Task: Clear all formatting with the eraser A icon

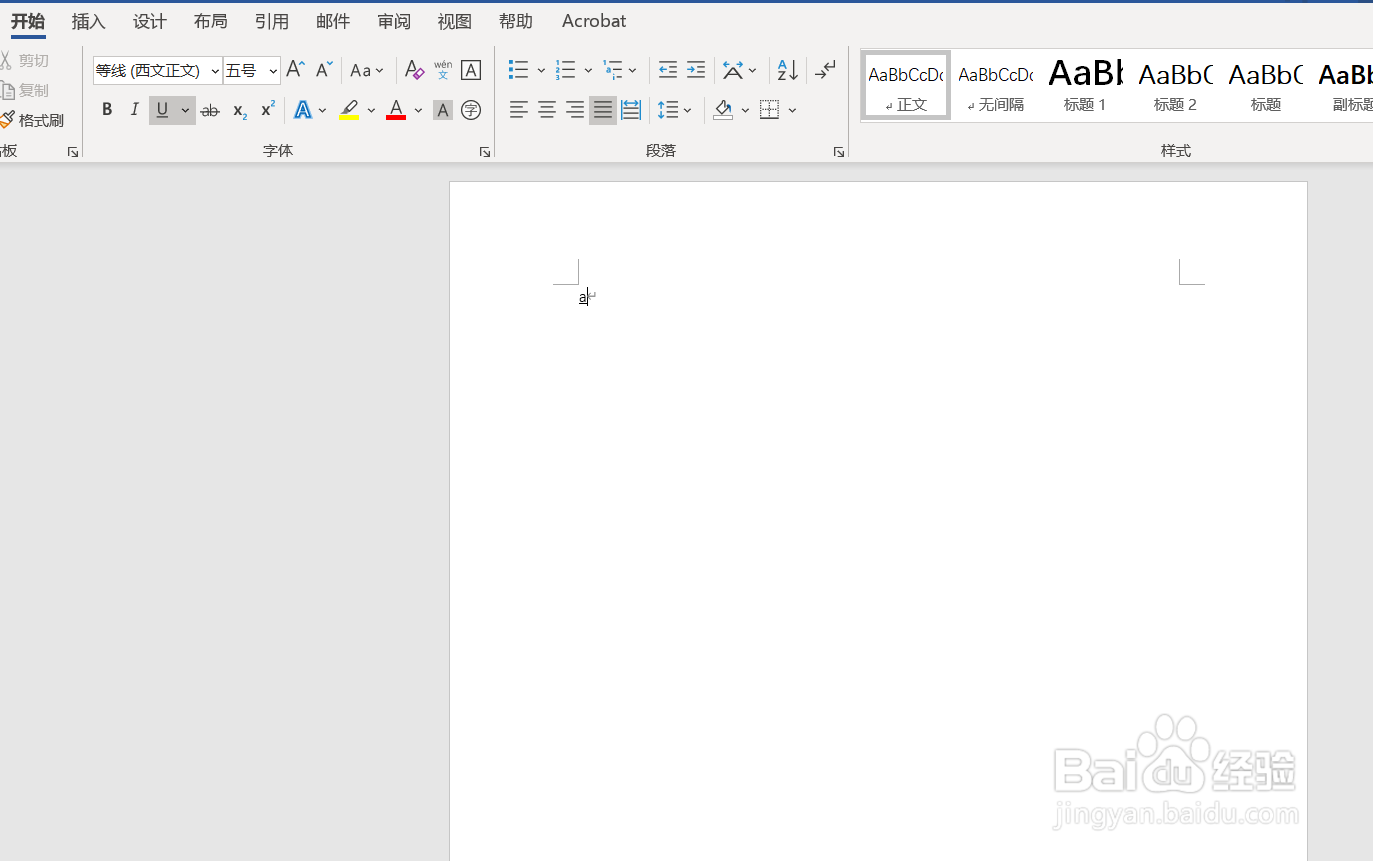Action: tap(414, 70)
